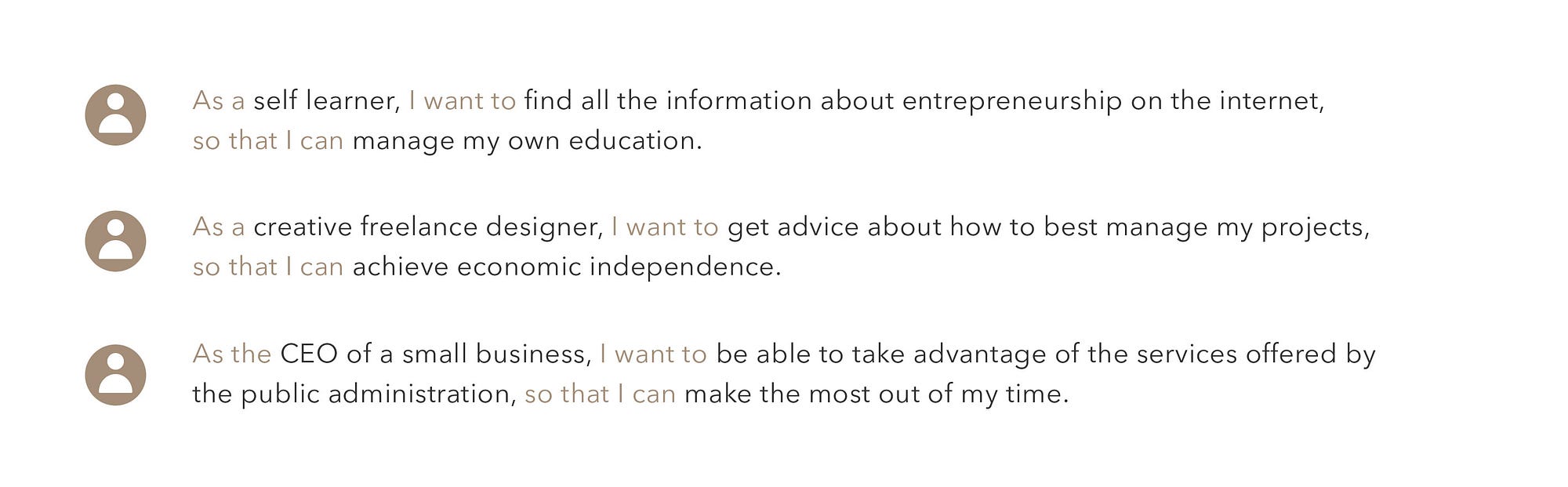Click 'so that I can' before achieve
Image resolution: width=1568 pixels, height=487 pixels.
tap(268, 267)
